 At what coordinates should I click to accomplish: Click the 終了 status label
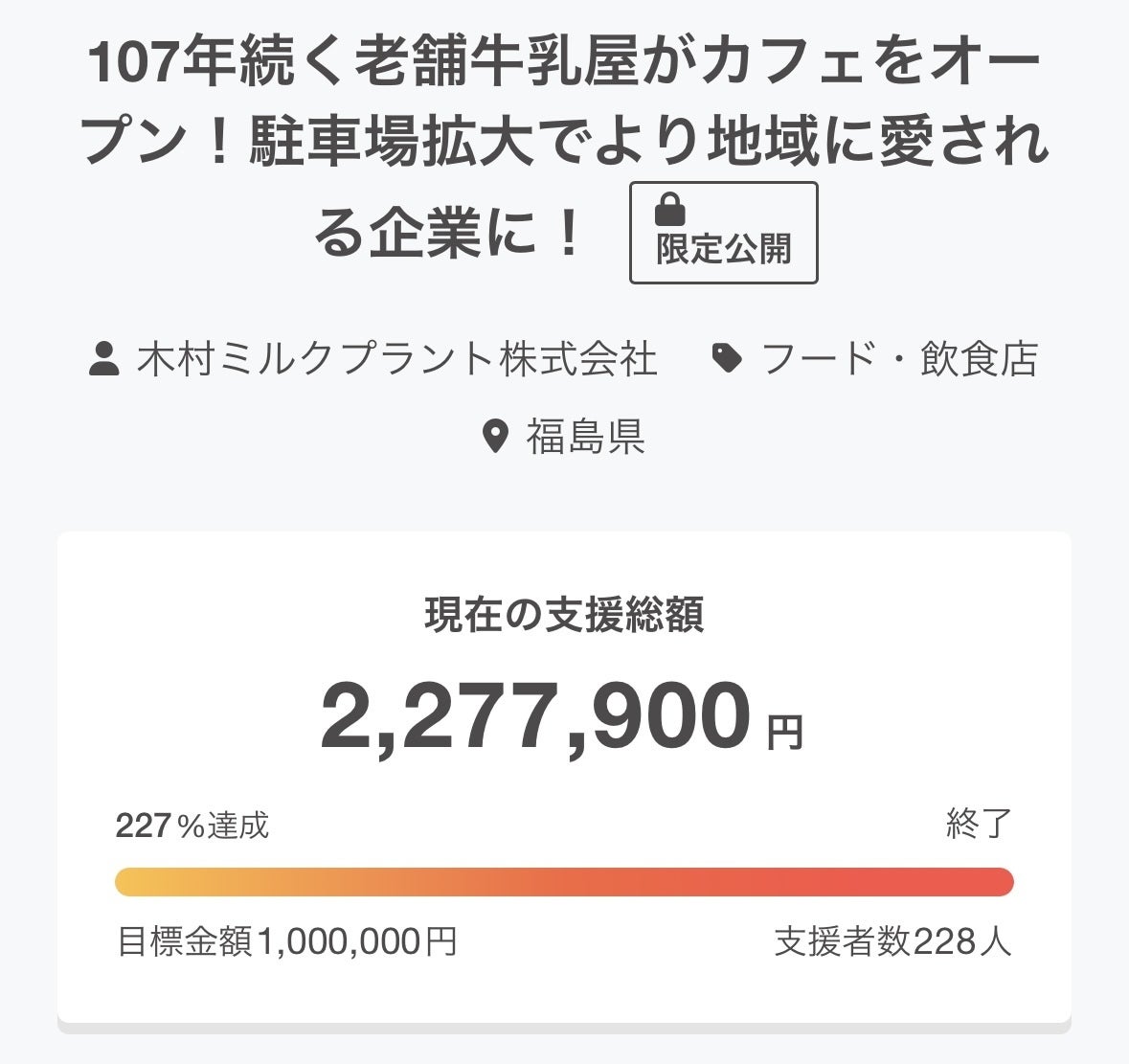[979, 824]
